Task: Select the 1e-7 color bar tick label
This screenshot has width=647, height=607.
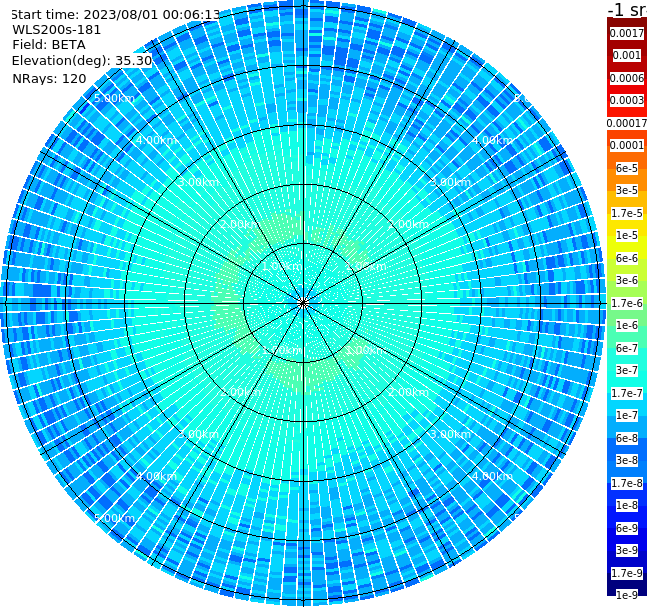Action: pyautogui.click(x=627, y=415)
